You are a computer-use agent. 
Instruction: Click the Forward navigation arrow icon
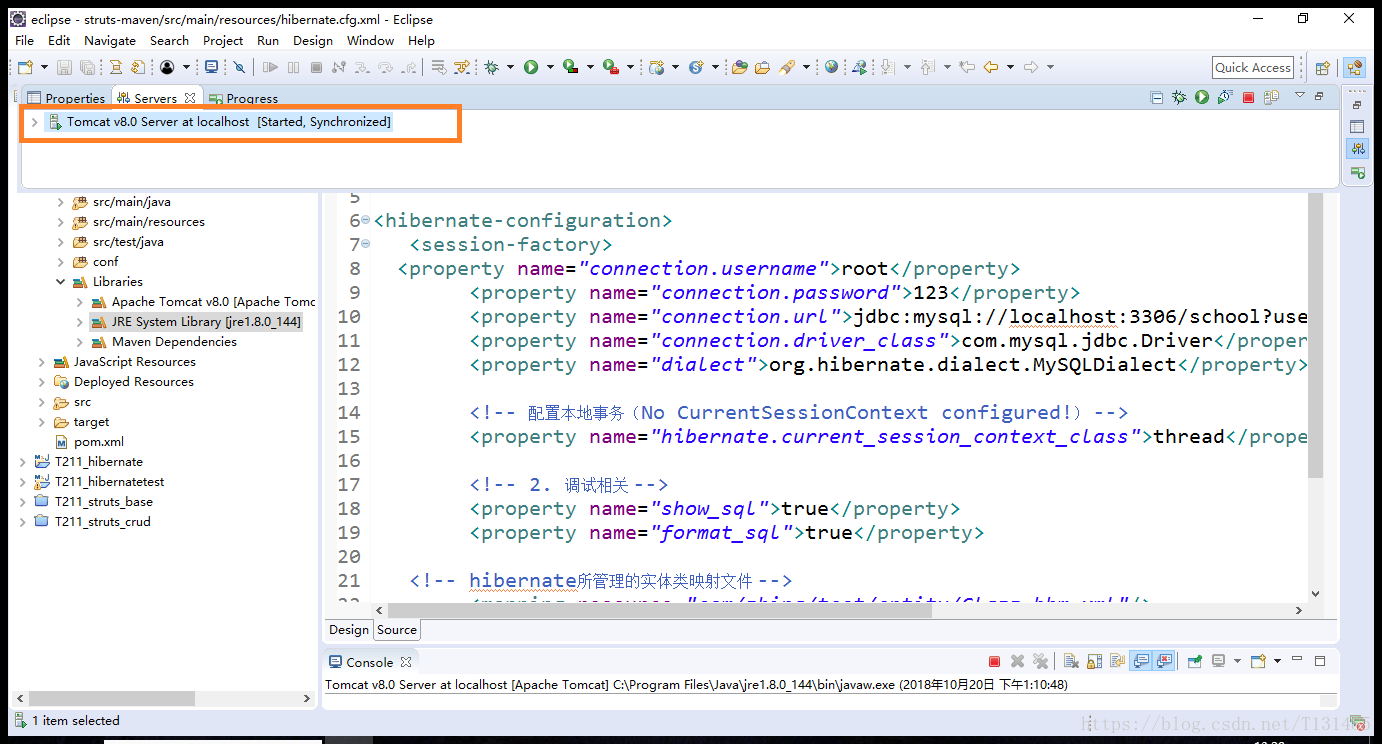(1031, 67)
